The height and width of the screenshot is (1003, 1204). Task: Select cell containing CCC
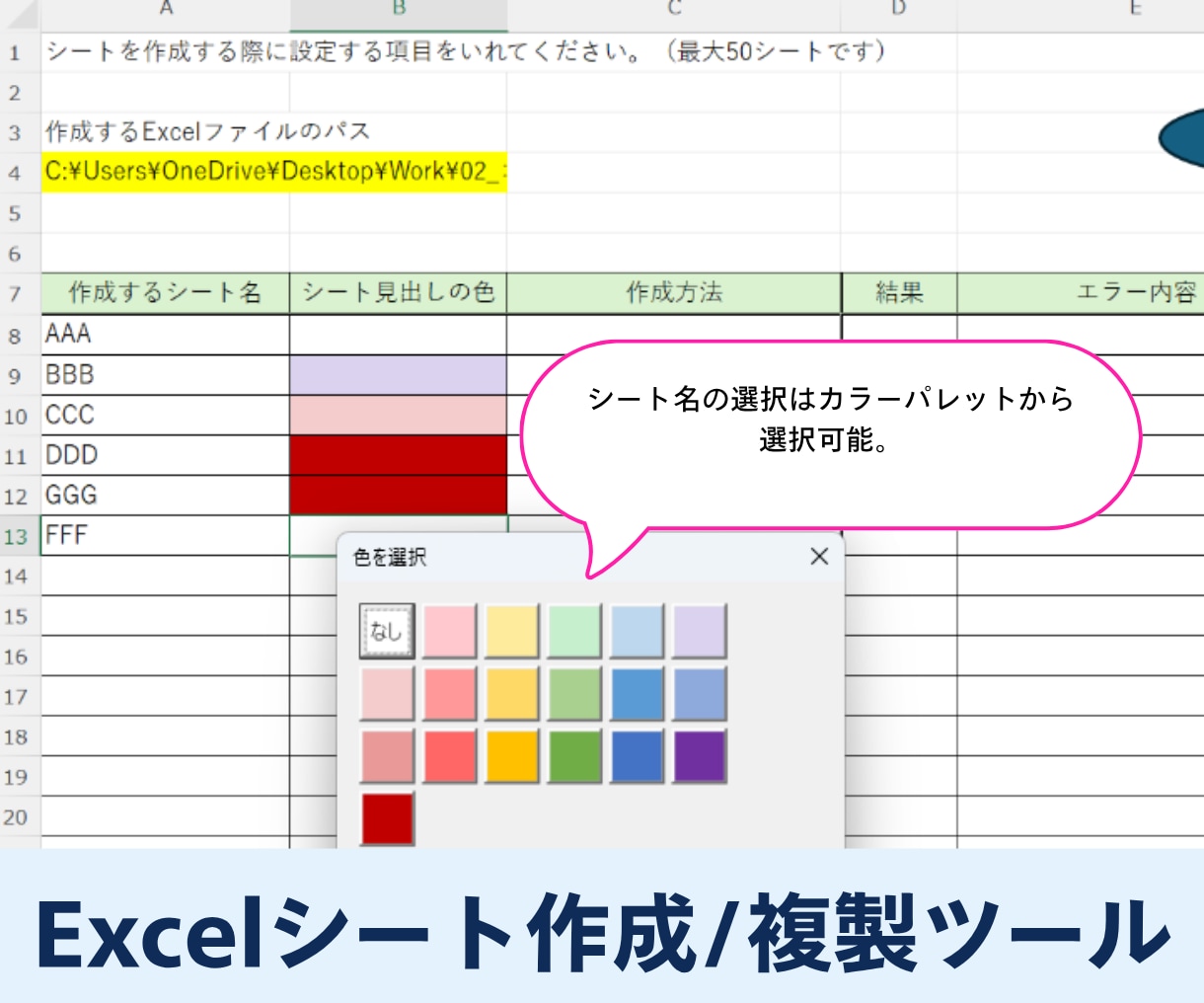tap(166, 415)
